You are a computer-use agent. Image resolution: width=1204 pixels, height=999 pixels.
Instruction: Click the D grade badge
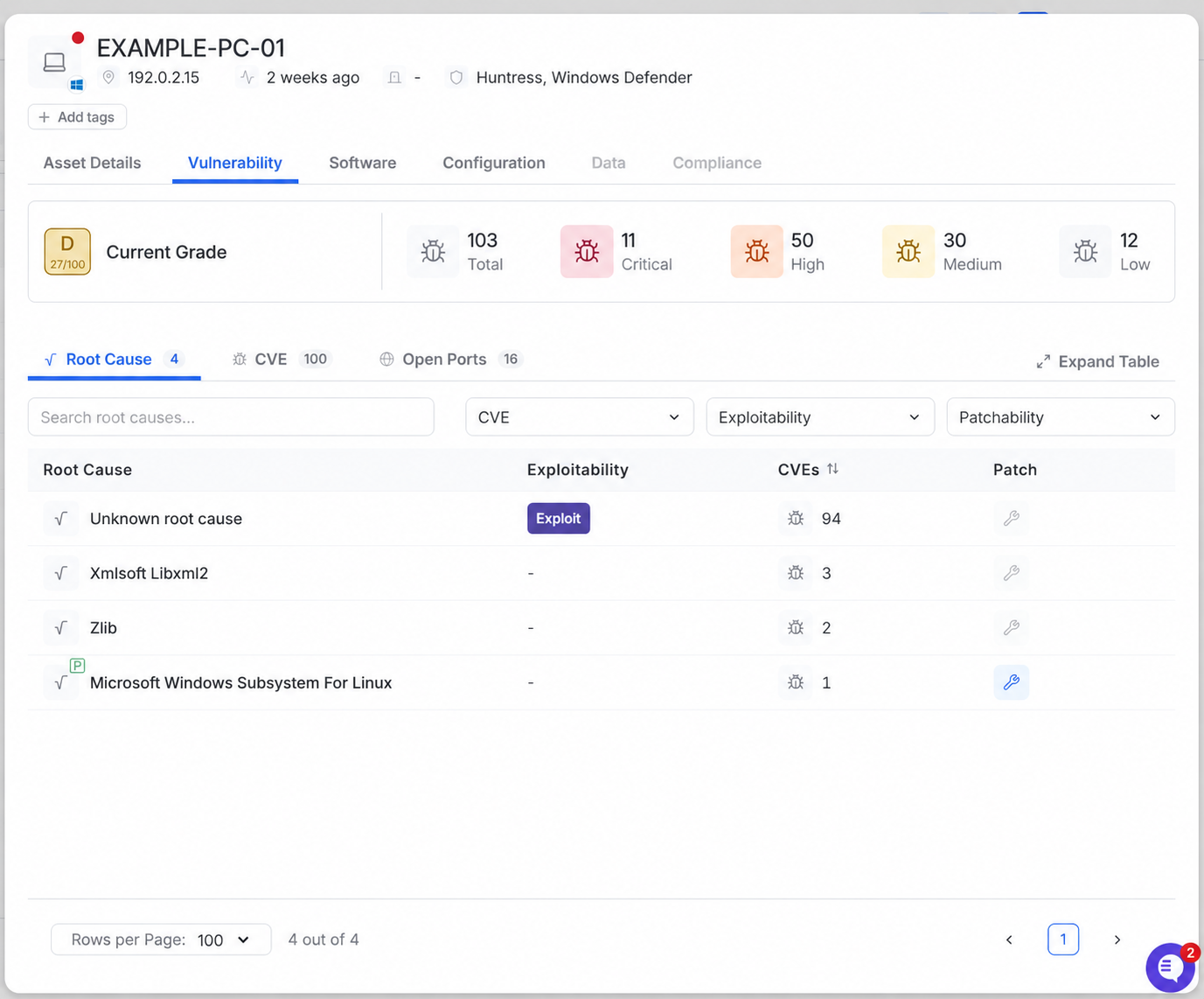pos(67,252)
